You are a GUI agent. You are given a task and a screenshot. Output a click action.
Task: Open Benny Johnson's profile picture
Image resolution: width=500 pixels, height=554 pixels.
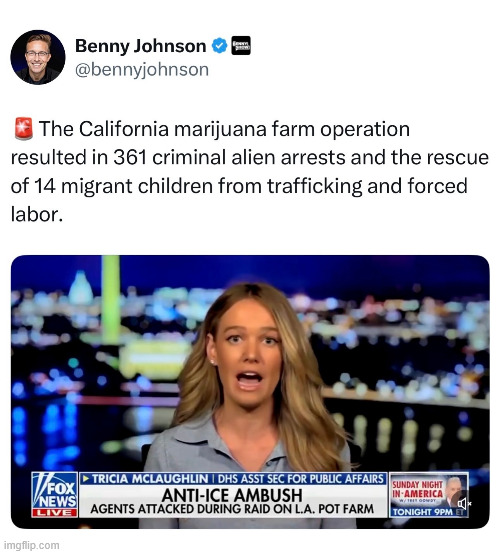tap(38, 57)
